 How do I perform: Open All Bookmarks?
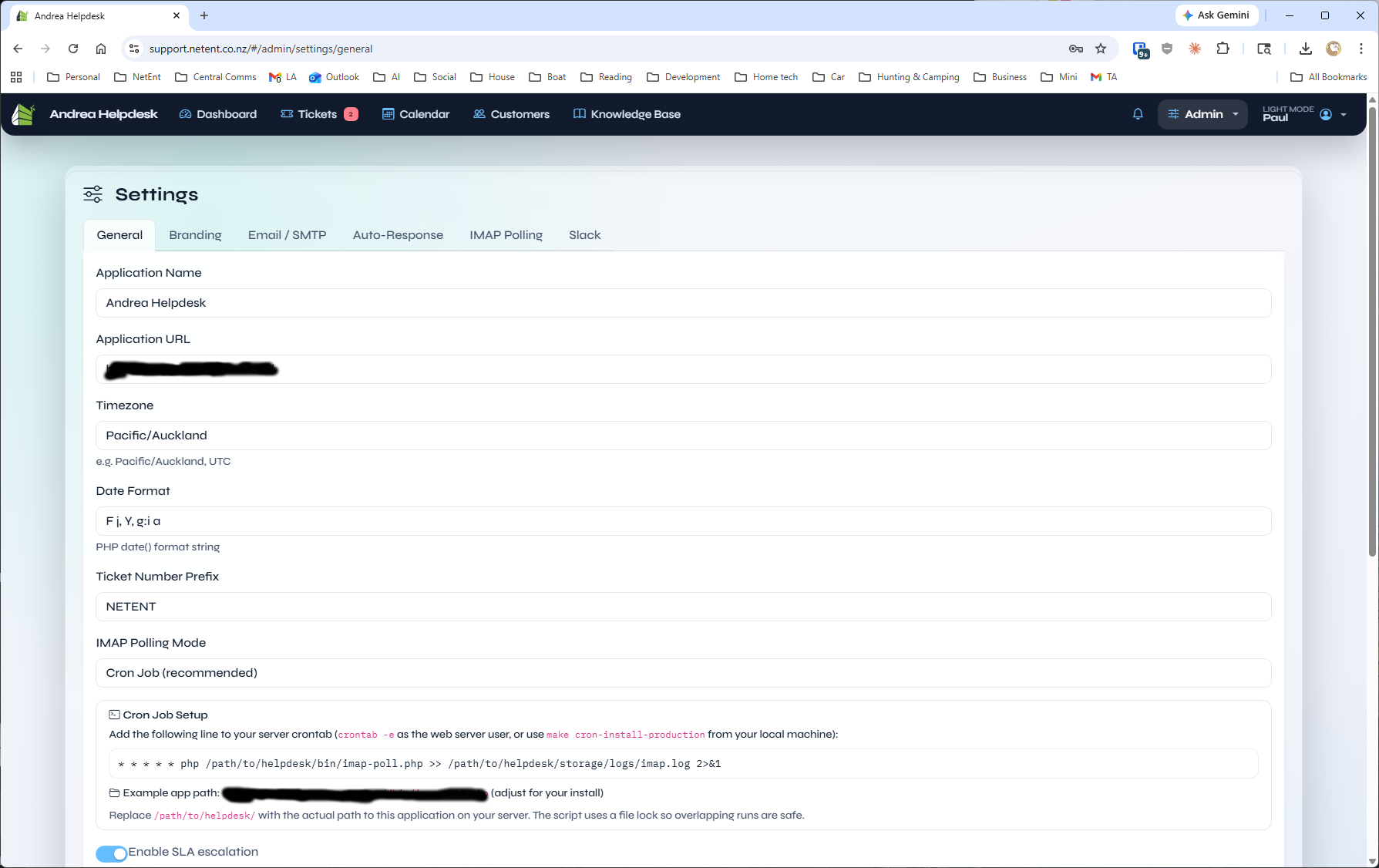click(x=1327, y=76)
